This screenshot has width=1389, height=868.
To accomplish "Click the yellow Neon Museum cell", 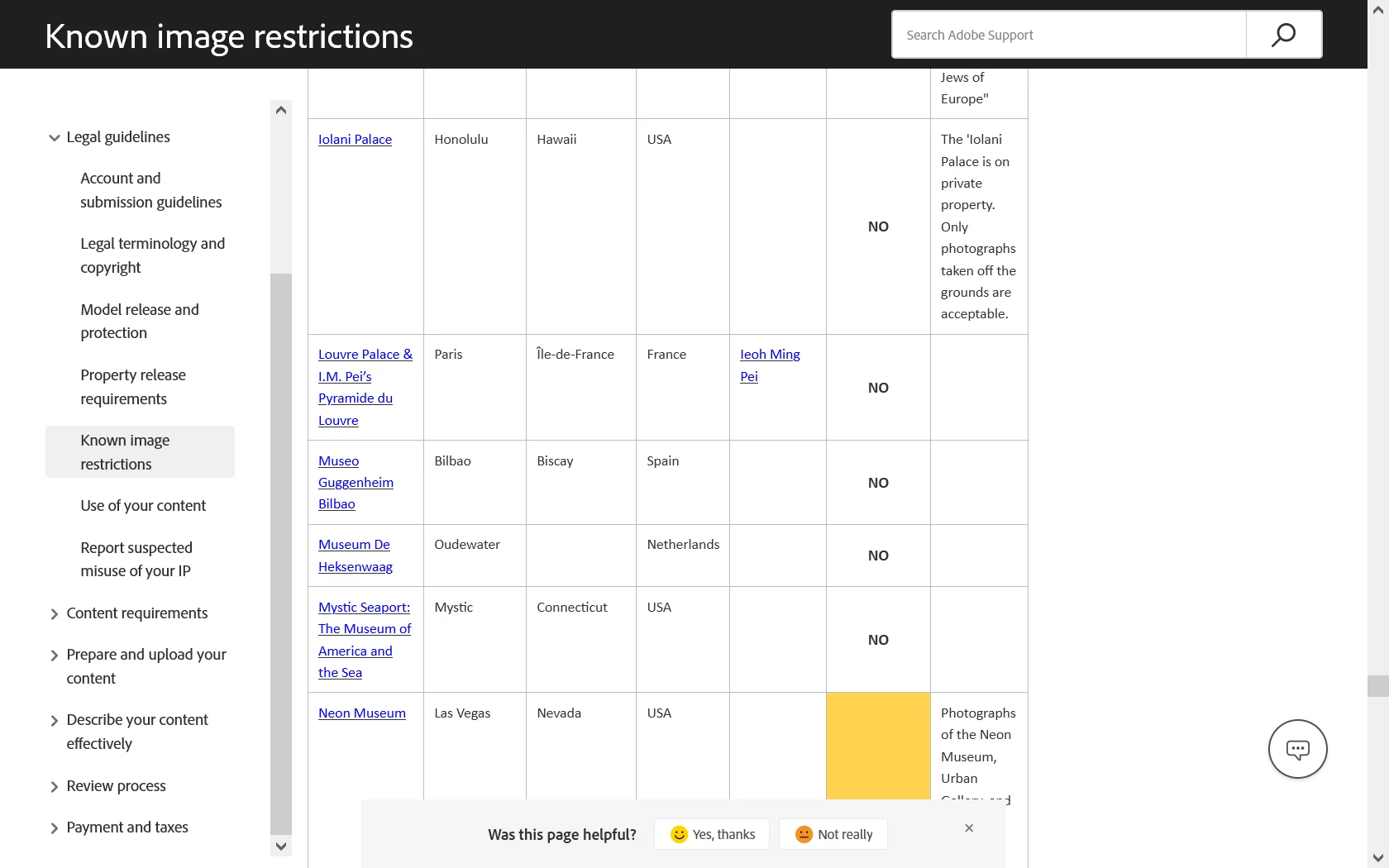I will (878, 746).
